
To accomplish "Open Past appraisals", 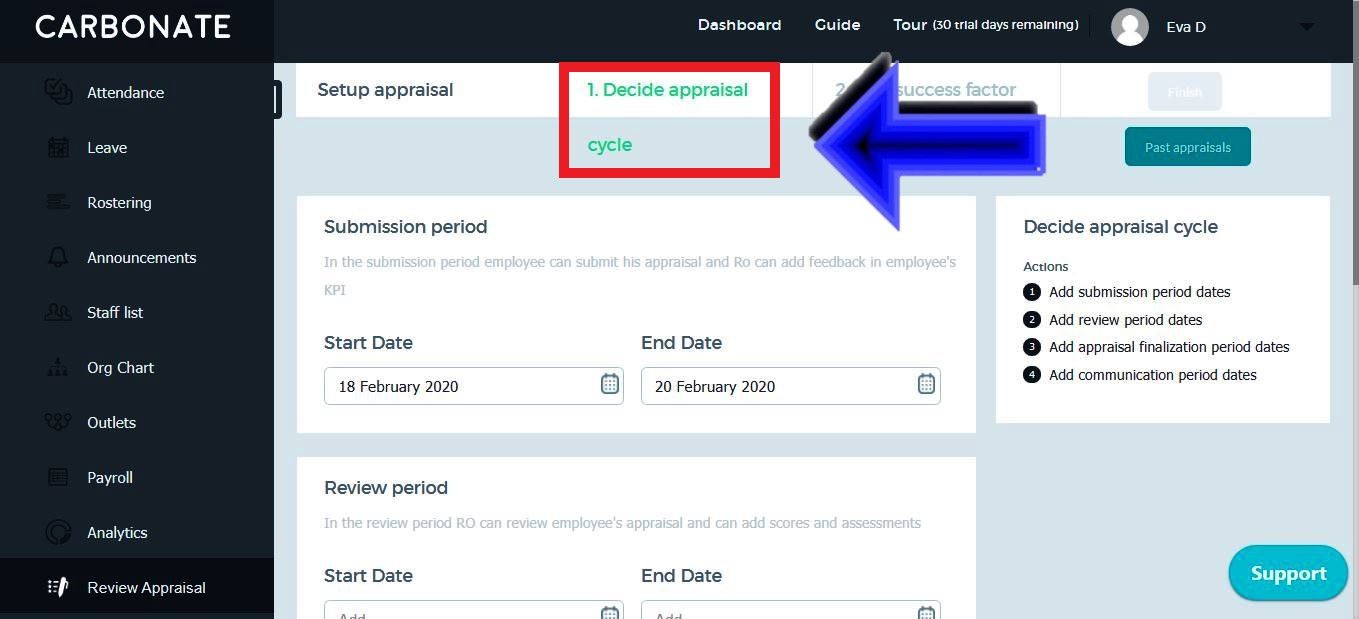I will pyautogui.click(x=1188, y=147).
